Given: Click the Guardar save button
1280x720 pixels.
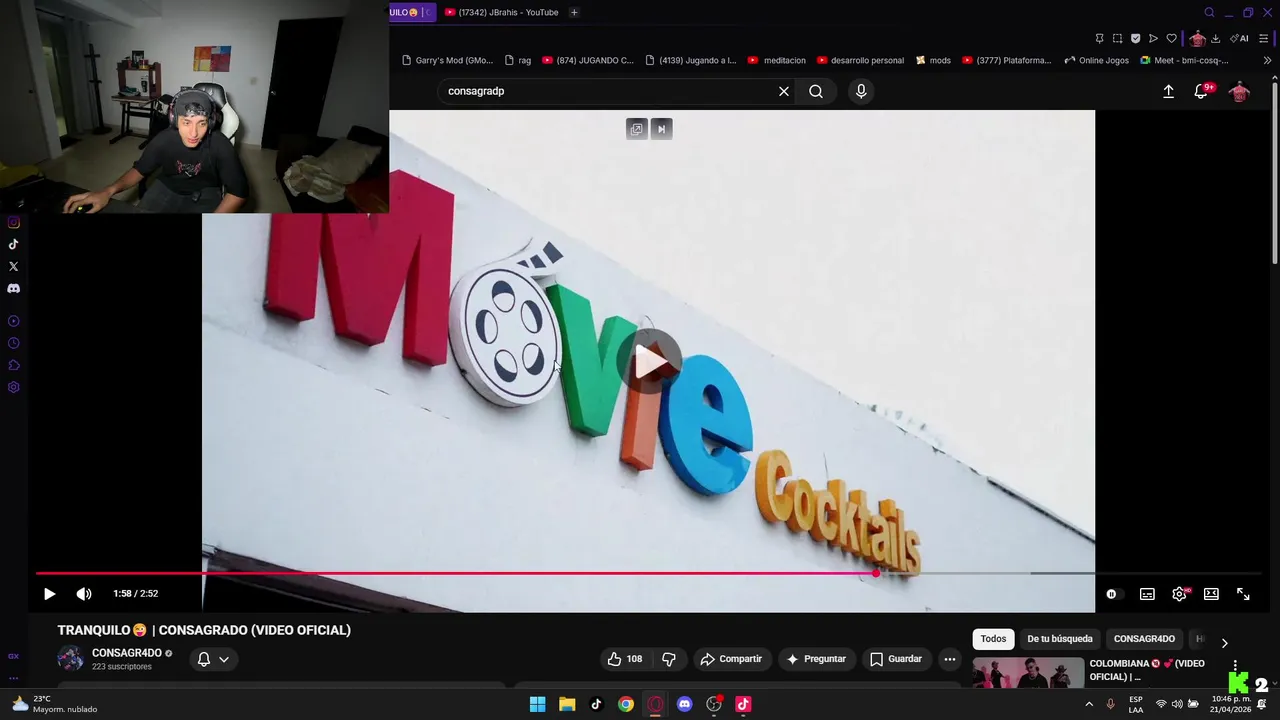Looking at the screenshot, I should click(896, 659).
